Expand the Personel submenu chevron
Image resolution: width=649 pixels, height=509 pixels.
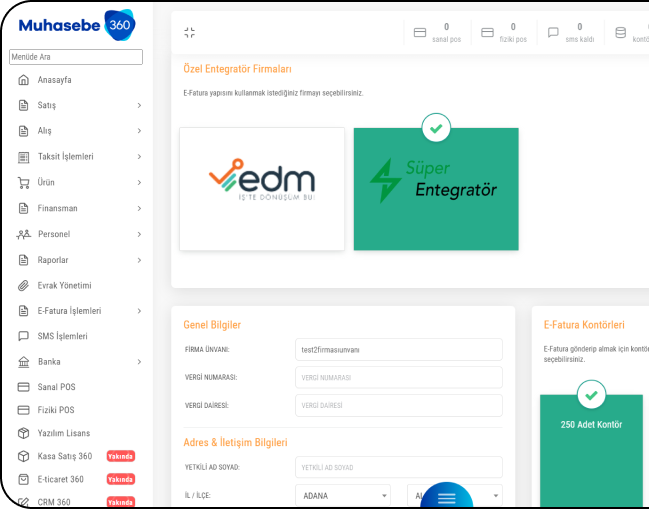point(139,234)
